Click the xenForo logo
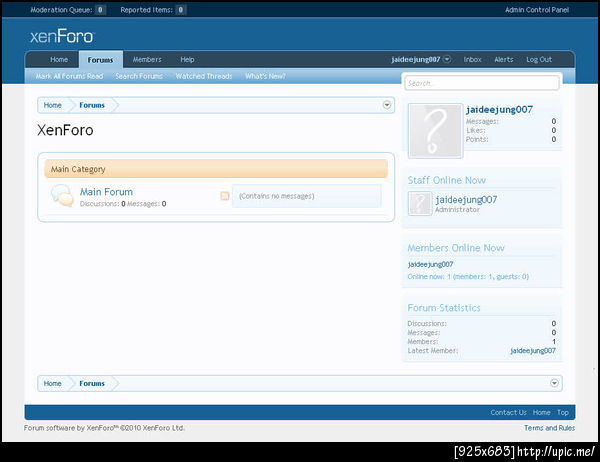 (62, 37)
